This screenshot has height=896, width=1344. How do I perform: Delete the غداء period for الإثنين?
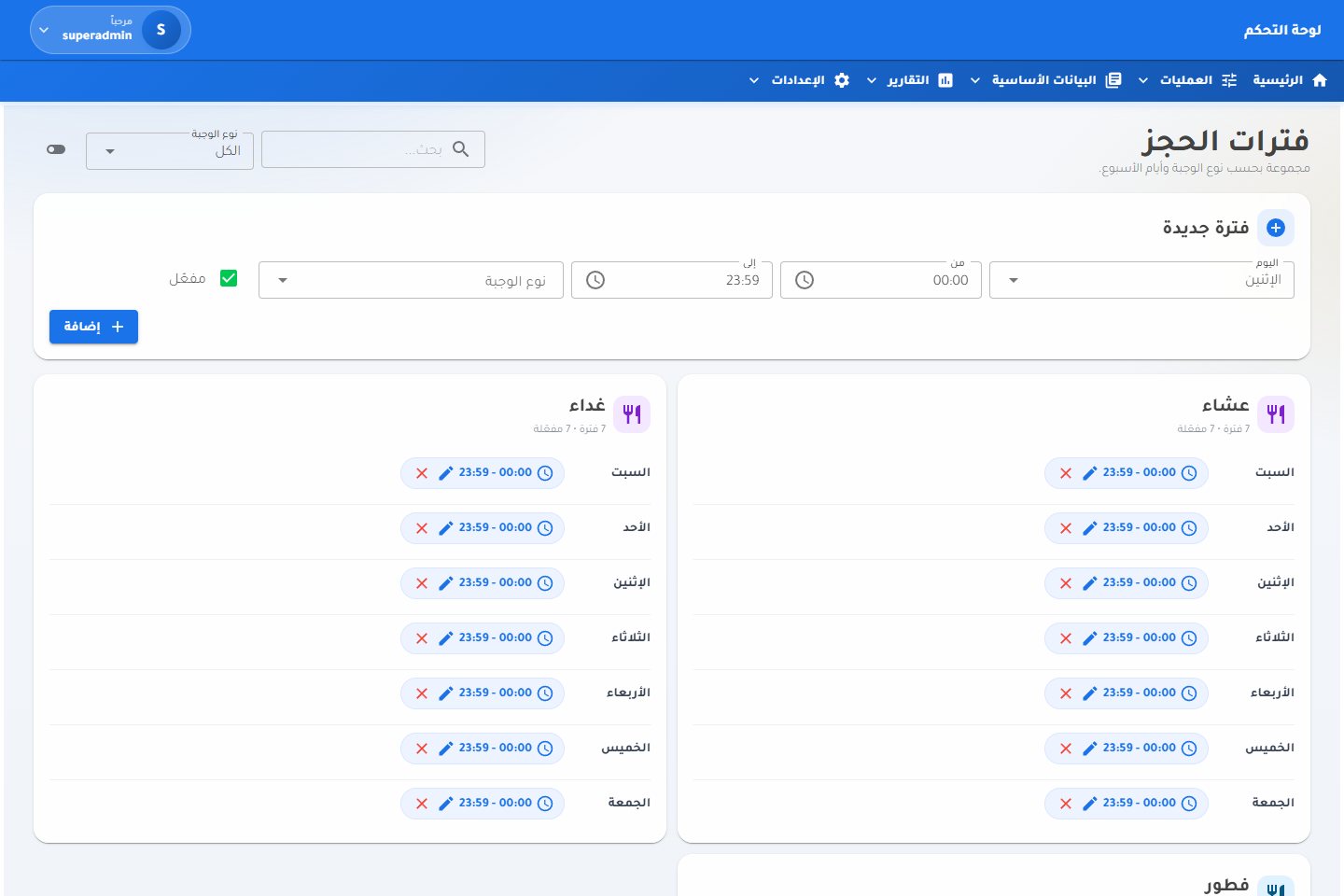(422, 583)
